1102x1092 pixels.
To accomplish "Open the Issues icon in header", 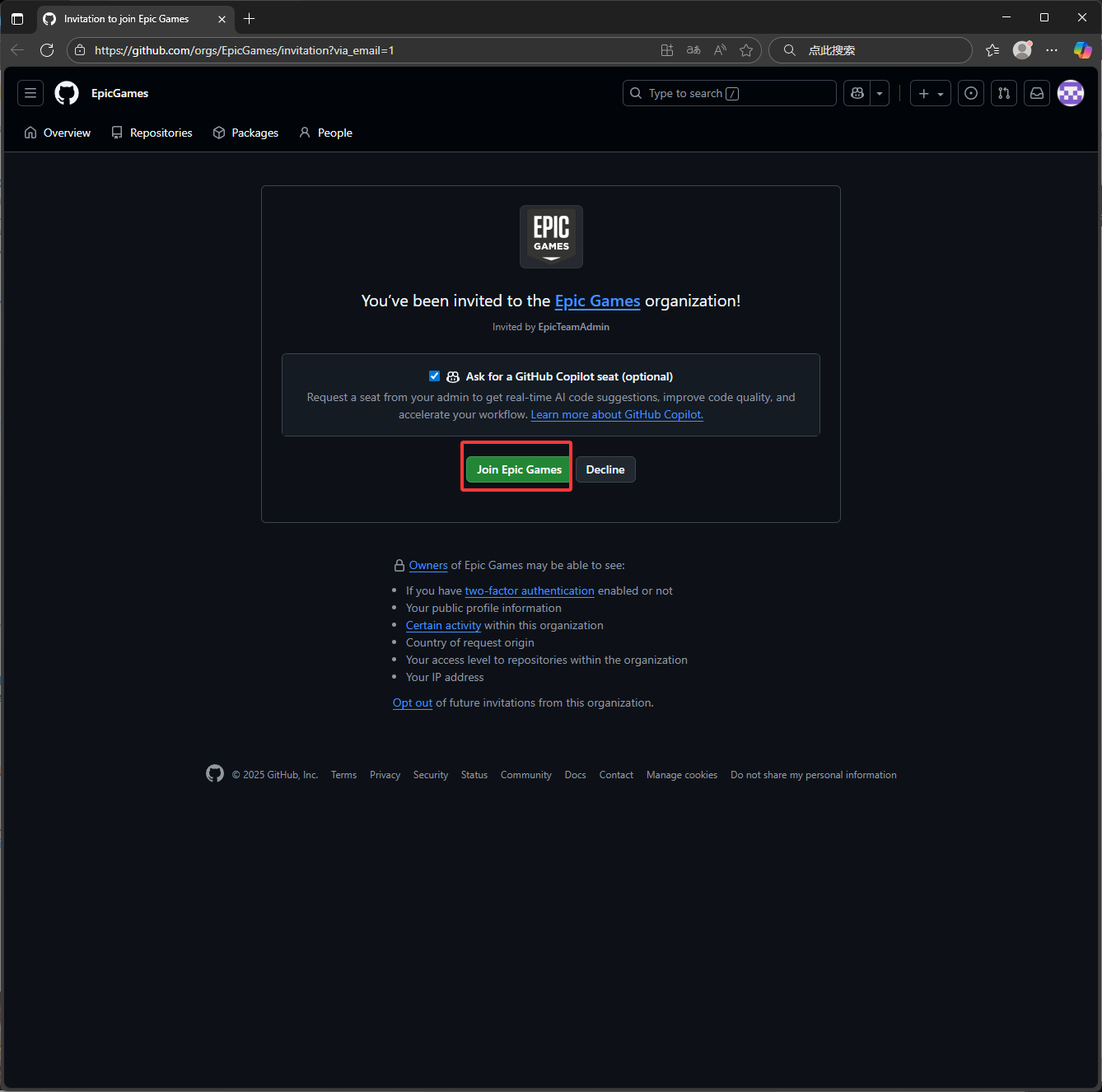I will [971, 93].
